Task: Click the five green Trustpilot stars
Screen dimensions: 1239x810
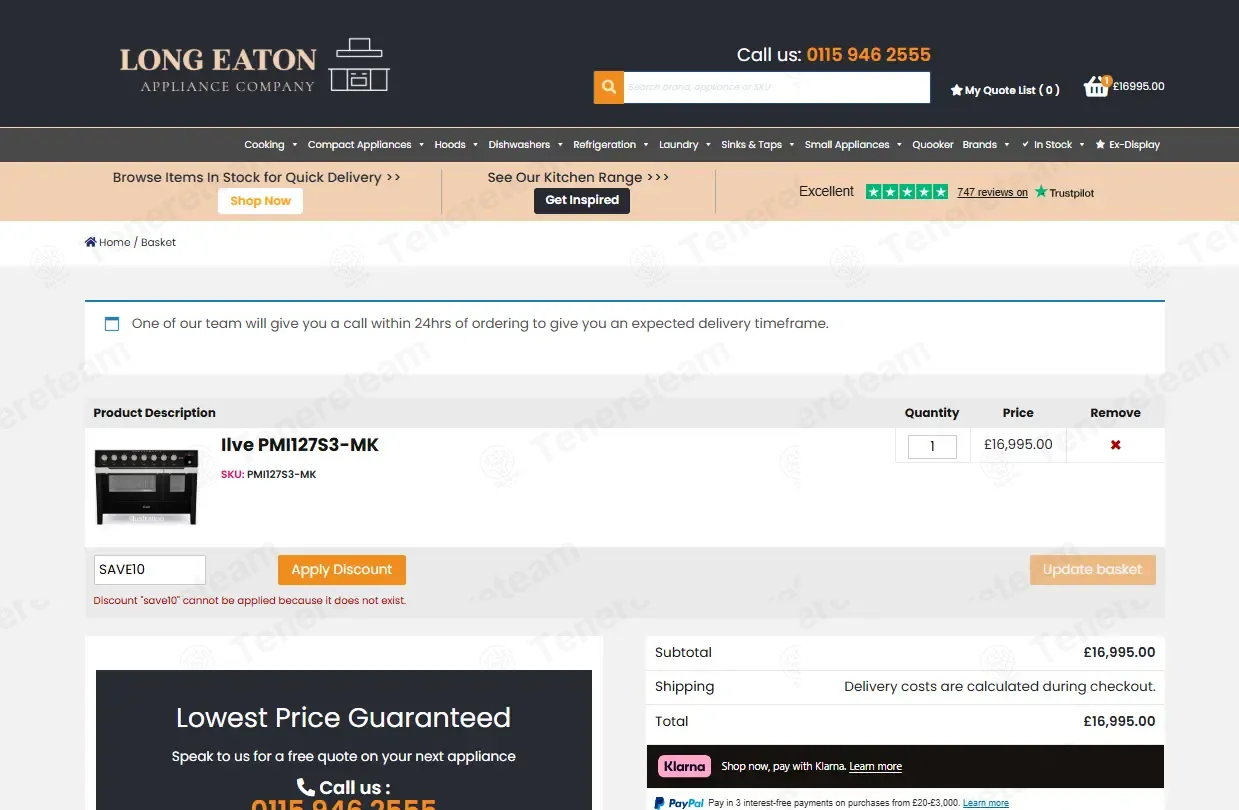Action: [907, 192]
